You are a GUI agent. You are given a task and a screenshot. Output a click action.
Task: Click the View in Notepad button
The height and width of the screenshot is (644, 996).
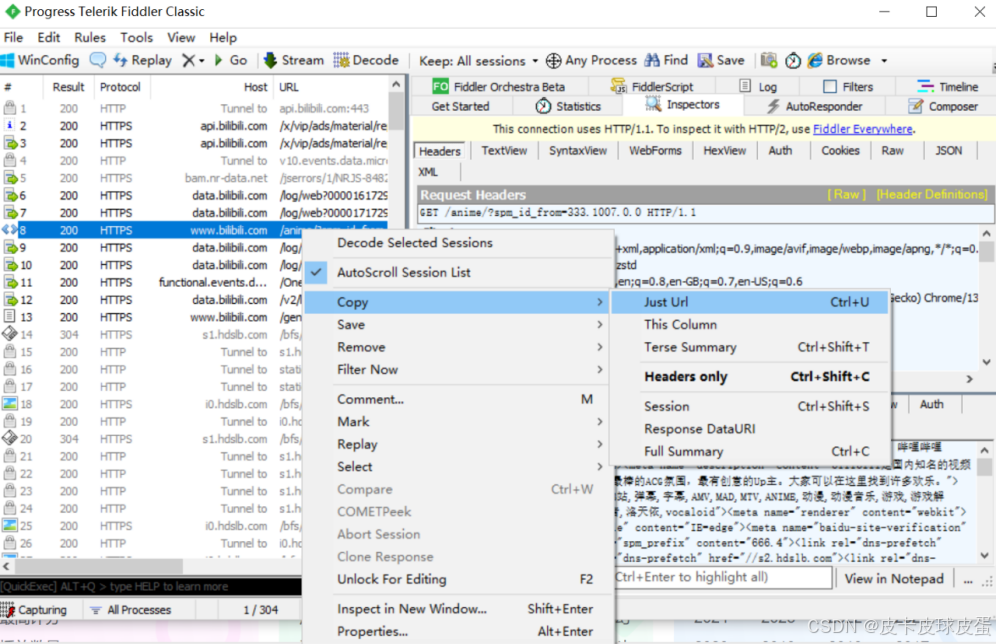(x=894, y=579)
